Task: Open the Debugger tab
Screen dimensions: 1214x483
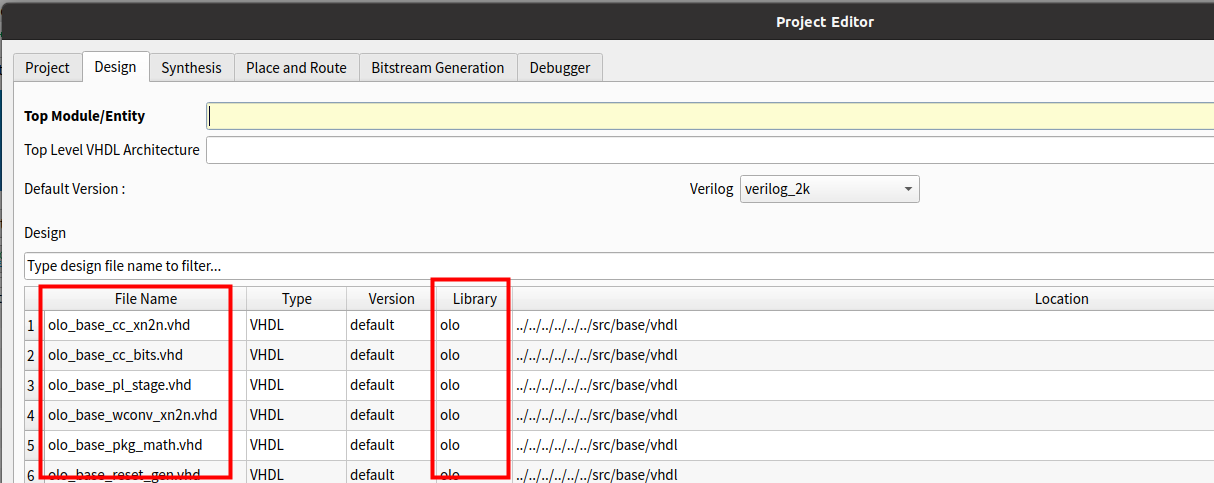Action: click(560, 68)
